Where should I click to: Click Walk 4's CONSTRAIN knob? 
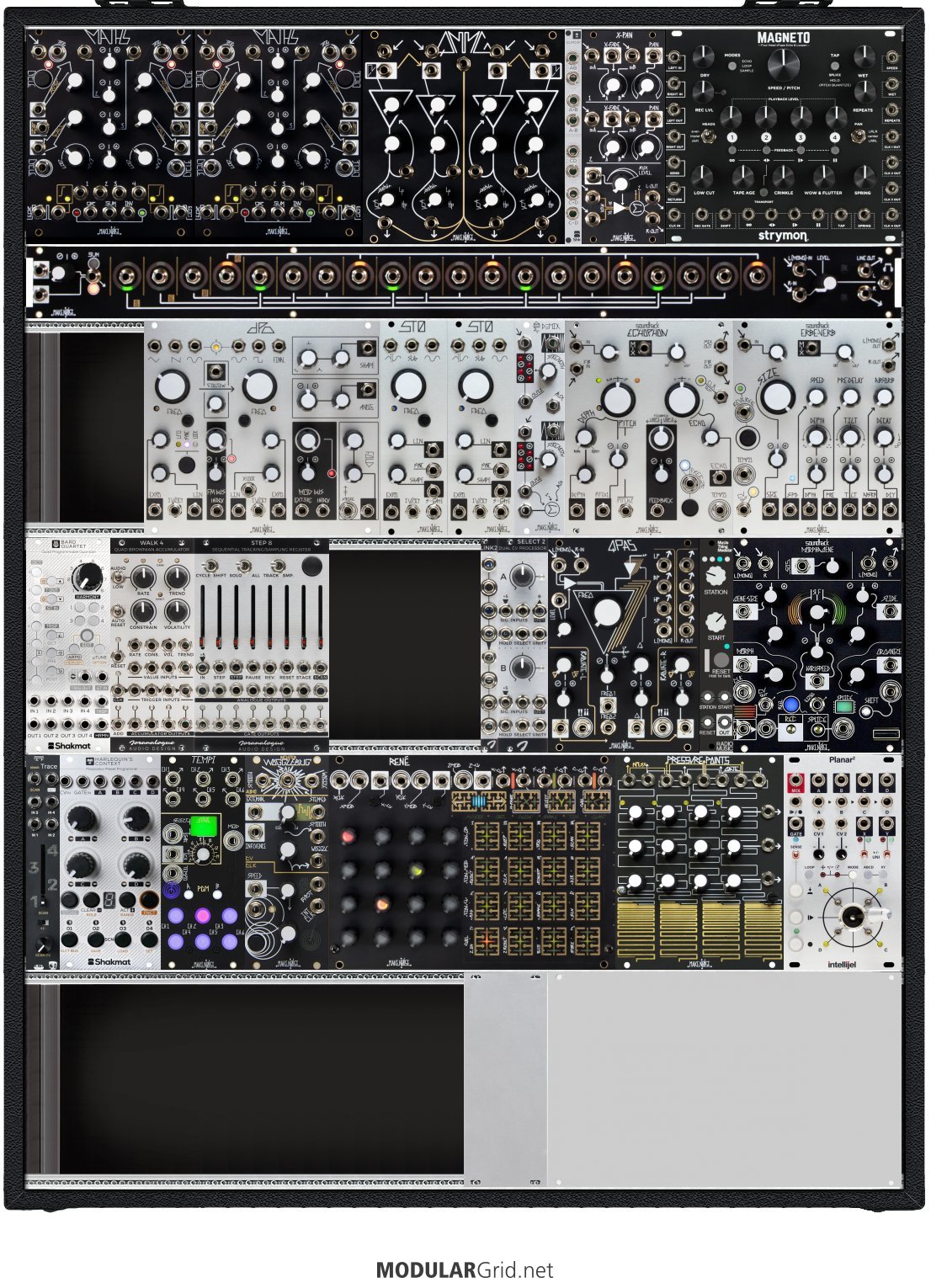coord(144,610)
